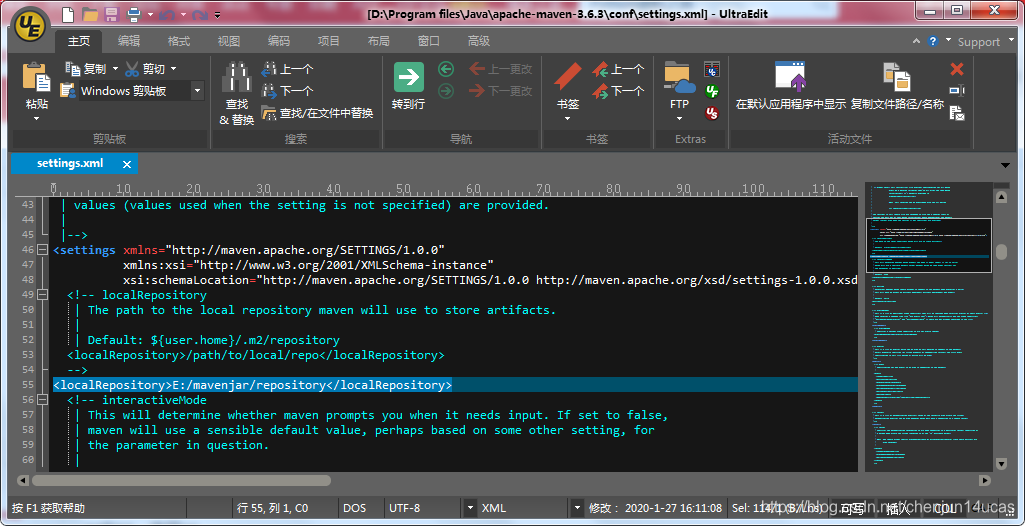Viewport: 1025px width, 526px height.
Task: Click the DOS line terminator indicator
Action: pyautogui.click(x=355, y=508)
